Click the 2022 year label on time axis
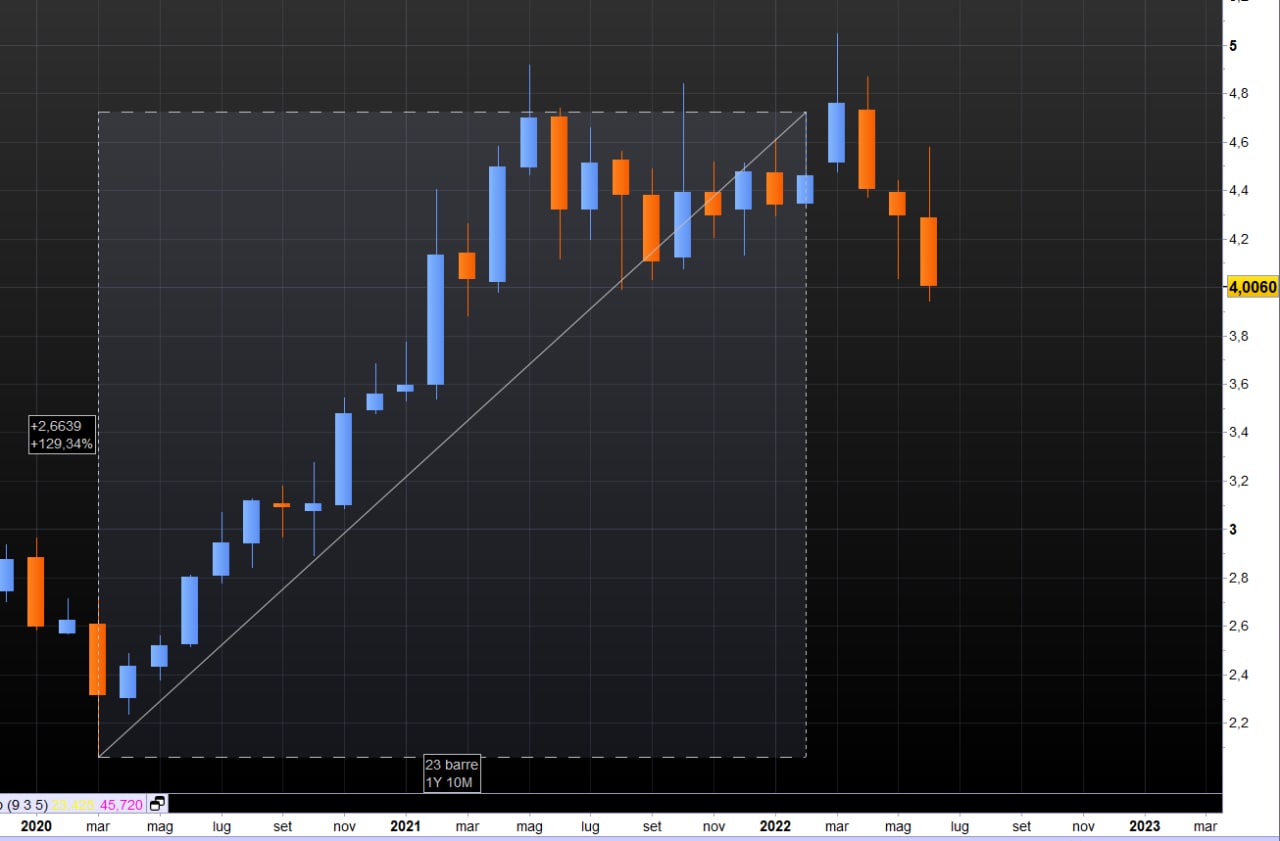 (x=775, y=826)
